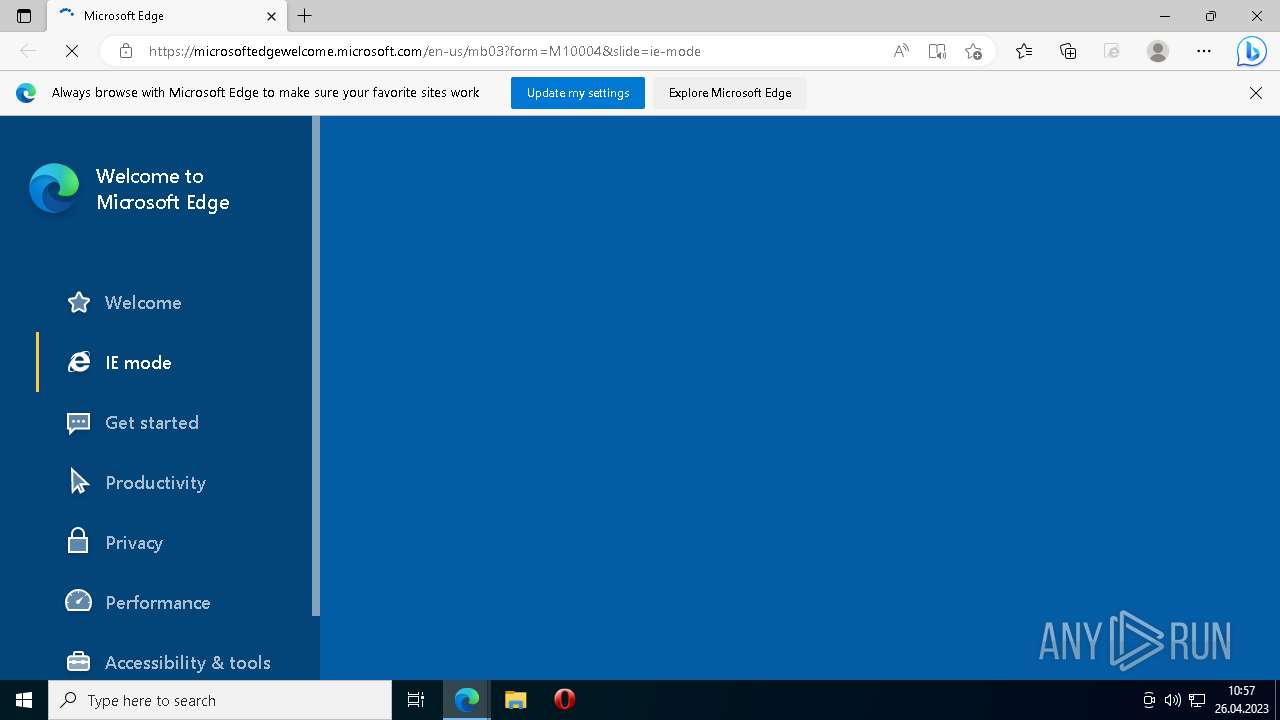The image size is (1280, 720).
Task: Click the sidebar vertical scrollbar
Action: coord(316,365)
